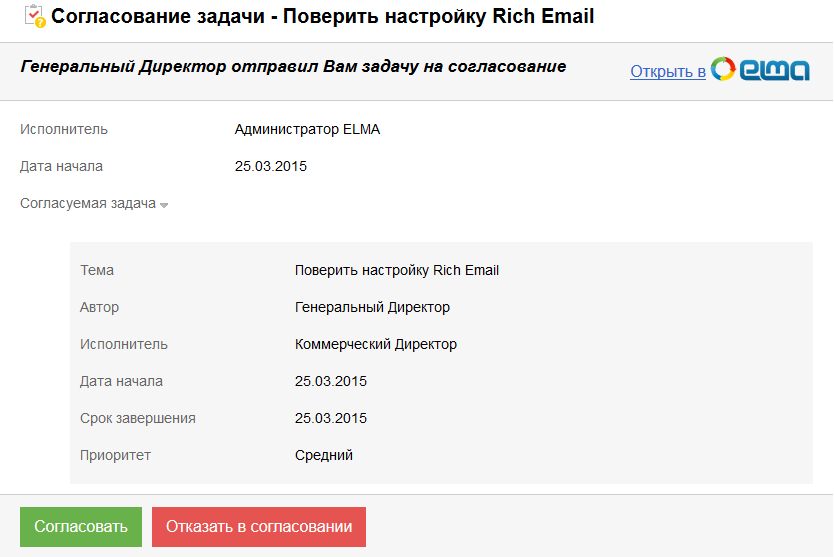The width and height of the screenshot is (834, 557).
Task: Click the "Коммерческий Директор" executor value
Action: 376,344
